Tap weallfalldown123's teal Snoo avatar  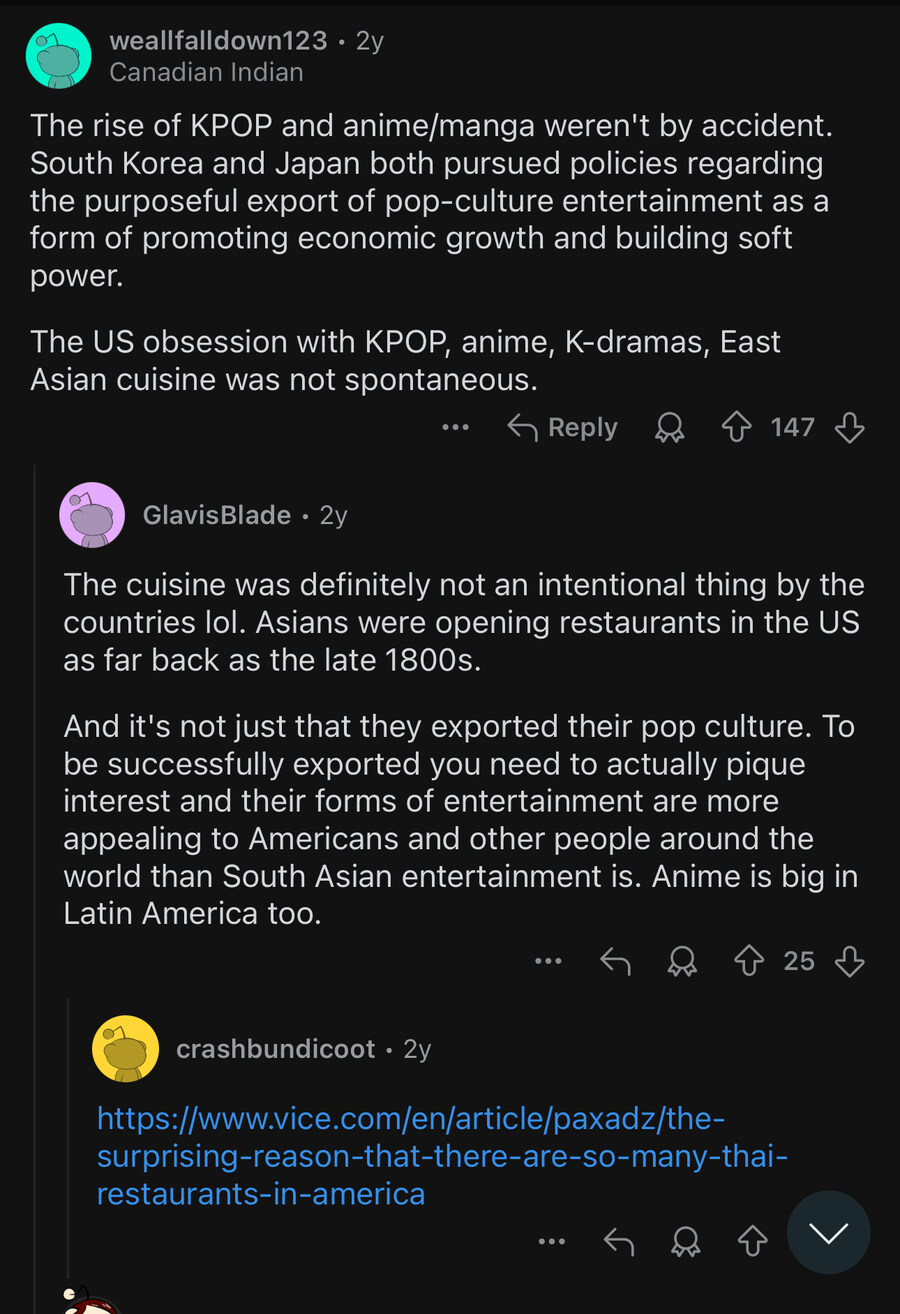tap(58, 56)
